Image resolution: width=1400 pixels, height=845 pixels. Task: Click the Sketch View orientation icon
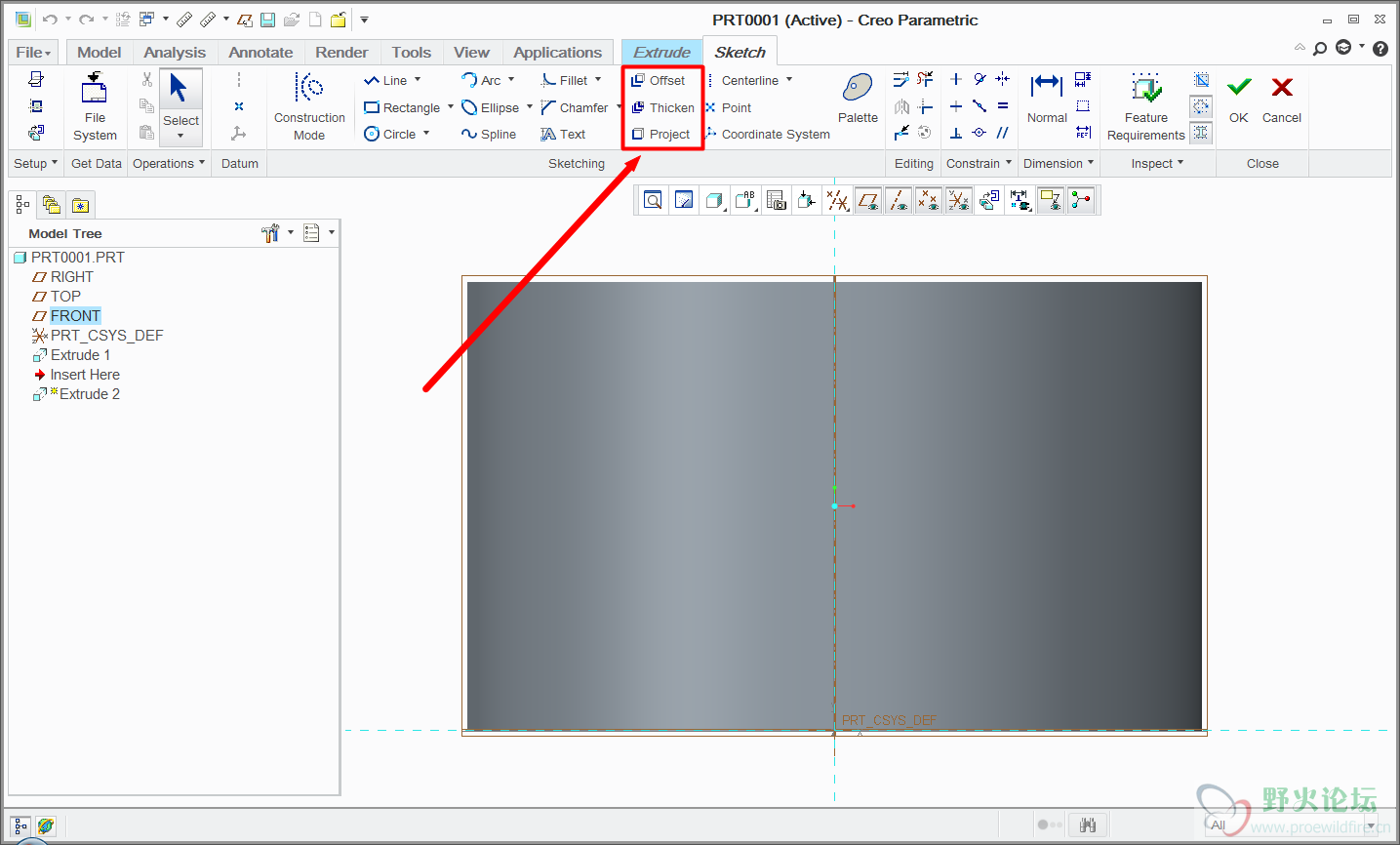coord(807,201)
